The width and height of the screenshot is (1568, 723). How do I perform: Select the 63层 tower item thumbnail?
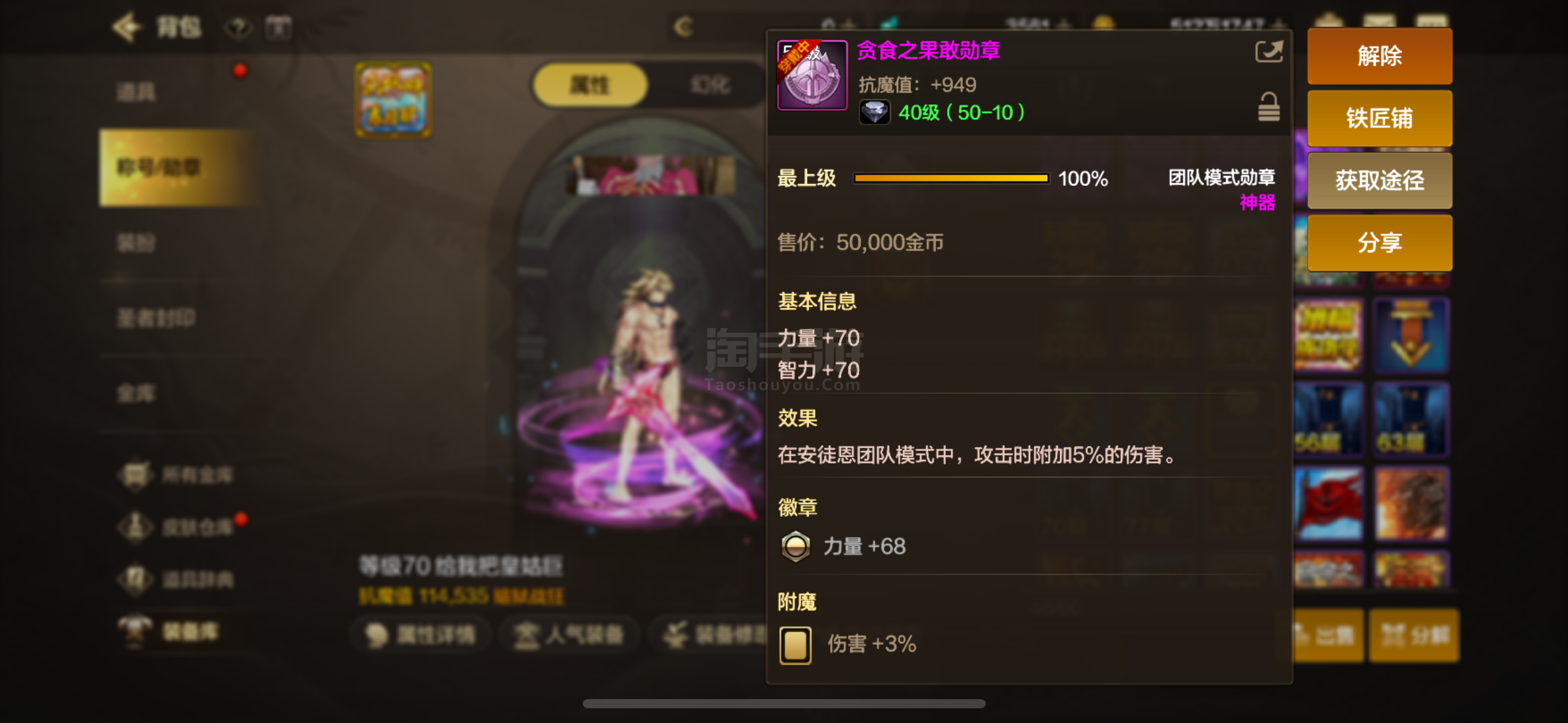[1412, 420]
